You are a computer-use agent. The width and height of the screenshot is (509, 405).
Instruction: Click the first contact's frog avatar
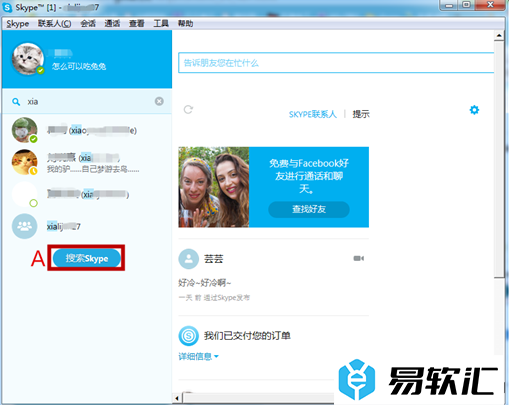pos(24,130)
